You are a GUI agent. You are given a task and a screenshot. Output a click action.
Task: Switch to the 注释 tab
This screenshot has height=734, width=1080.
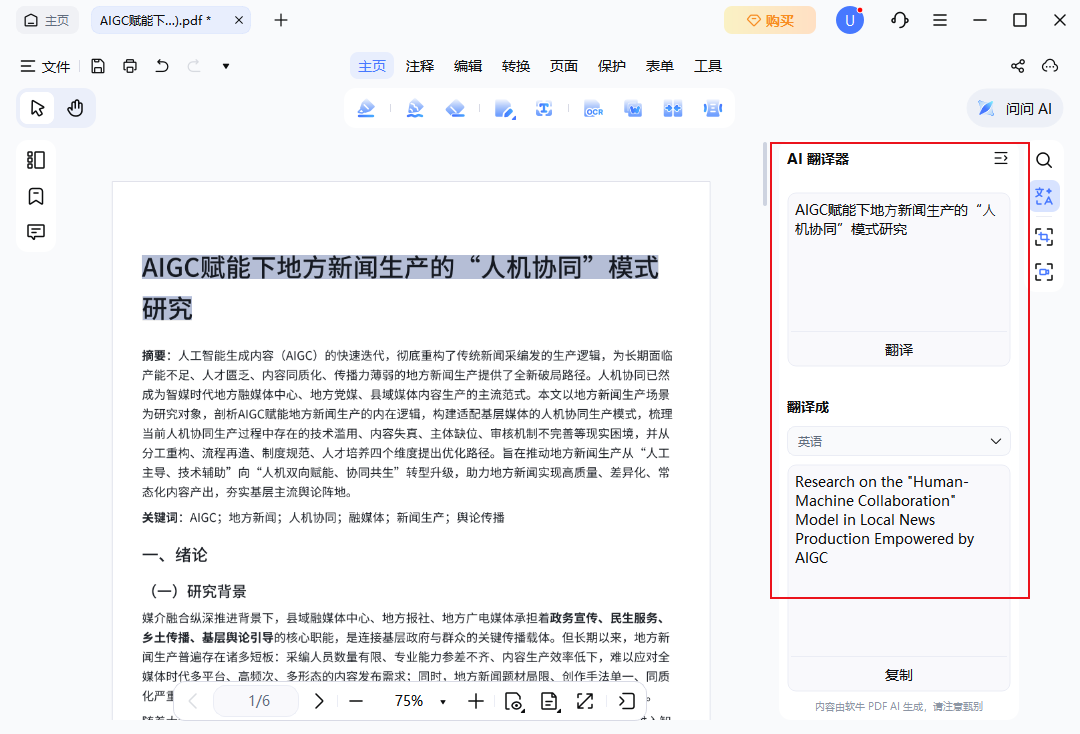pos(419,66)
